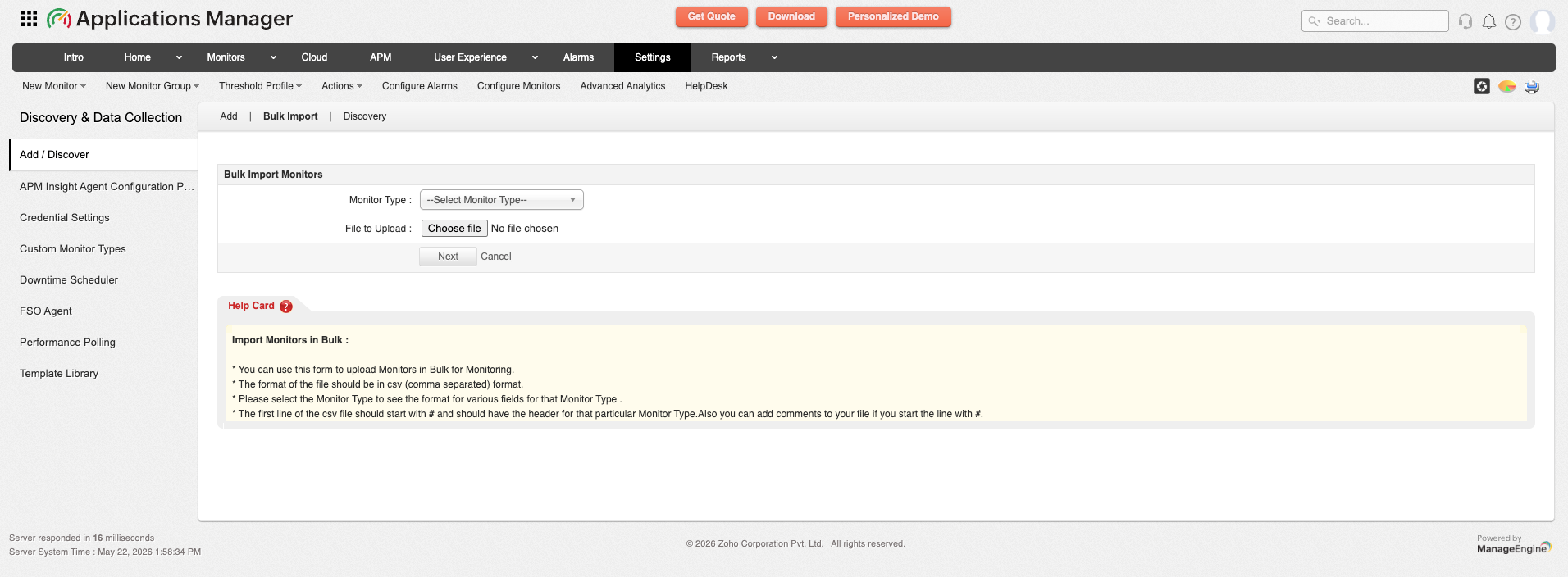Click the help question mark icon
Image resolution: width=1568 pixels, height=577 pixels.
coord(1513,21)
